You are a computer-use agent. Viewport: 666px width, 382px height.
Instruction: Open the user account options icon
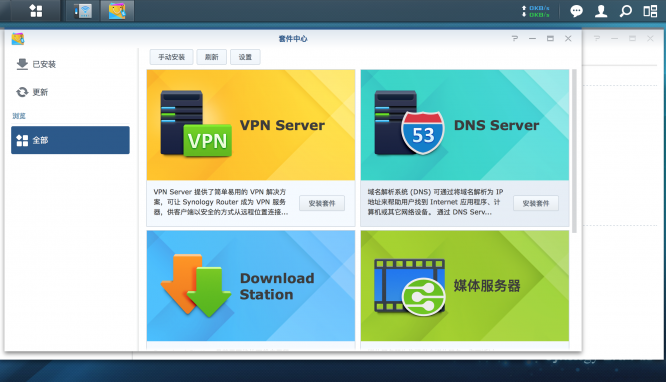[x=601, y=11]
